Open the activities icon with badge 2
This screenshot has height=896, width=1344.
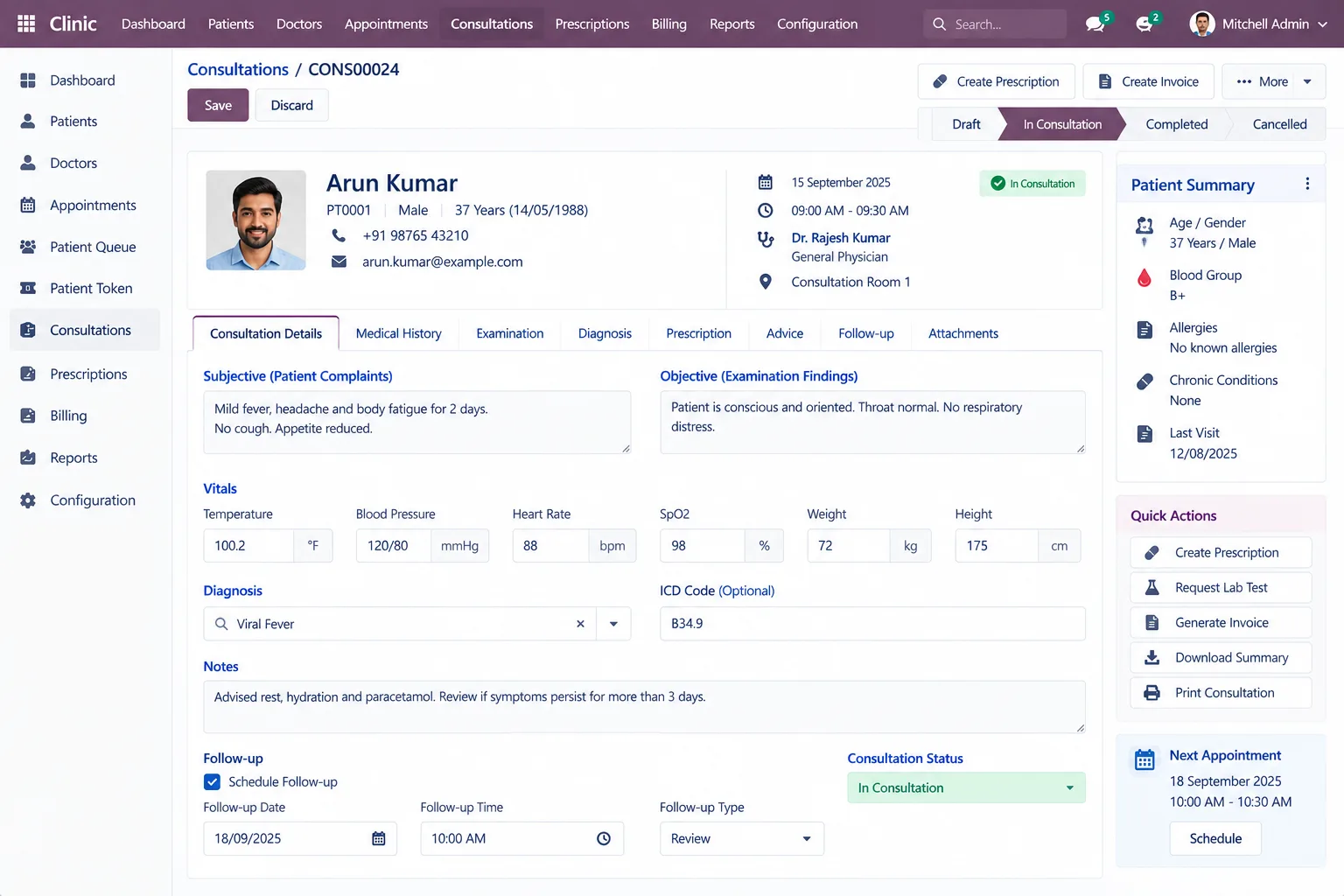point(1144,24)
